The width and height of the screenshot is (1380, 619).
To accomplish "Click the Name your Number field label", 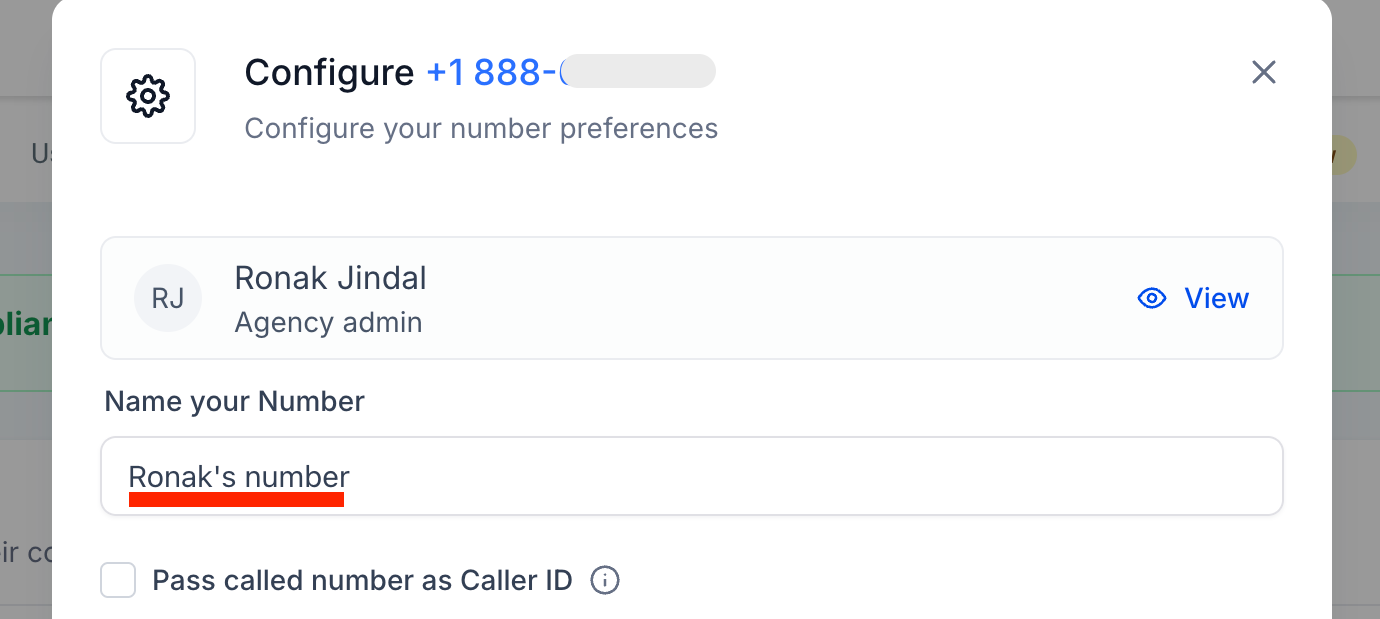I will point(234,401).
